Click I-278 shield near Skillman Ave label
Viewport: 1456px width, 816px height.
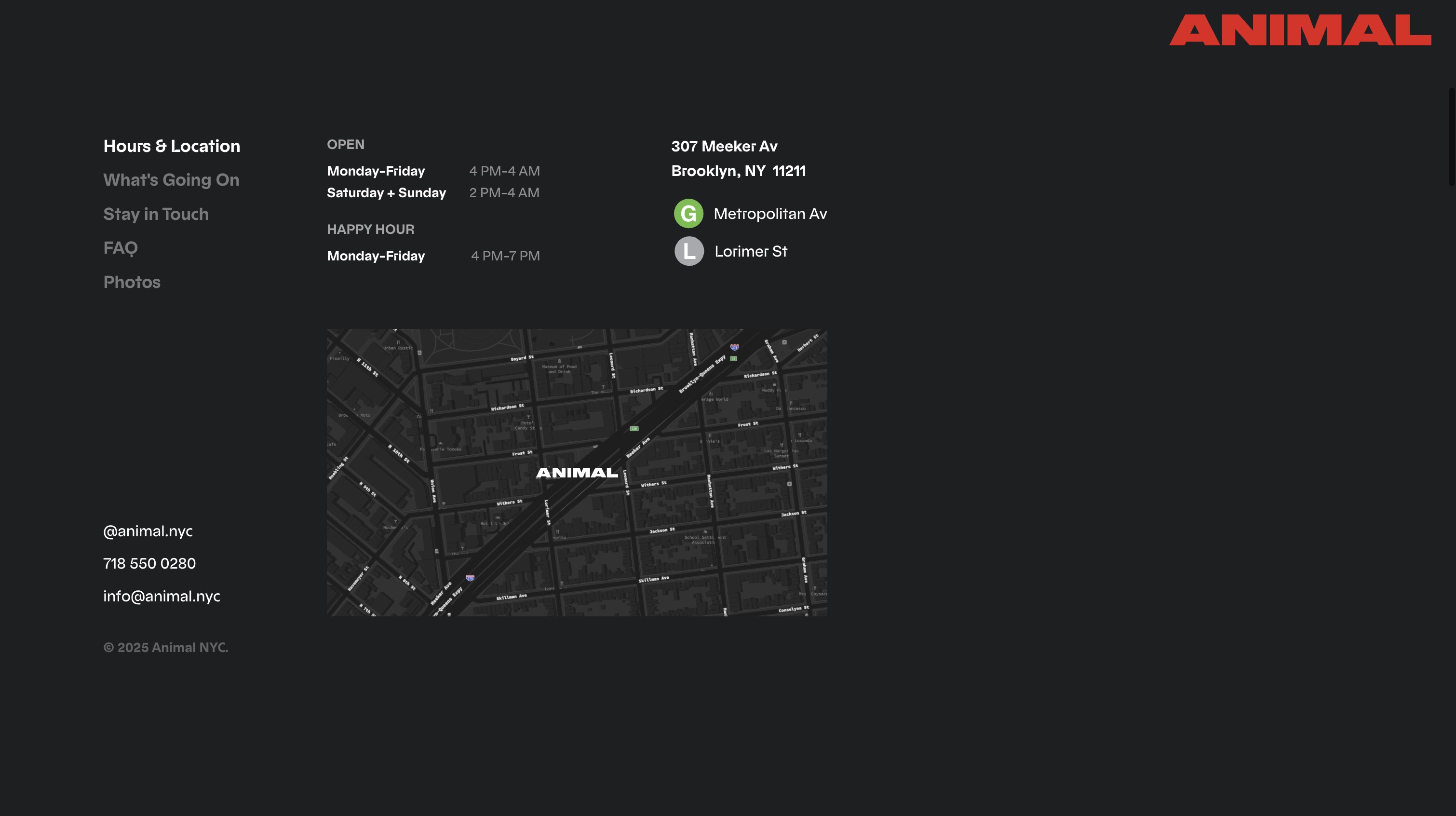click(x=470, y=577)
